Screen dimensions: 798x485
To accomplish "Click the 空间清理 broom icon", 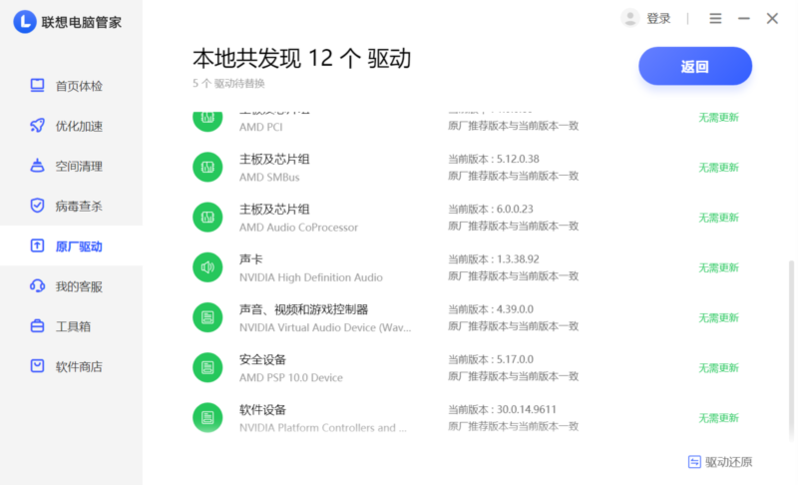I will (x=37, y=166).
